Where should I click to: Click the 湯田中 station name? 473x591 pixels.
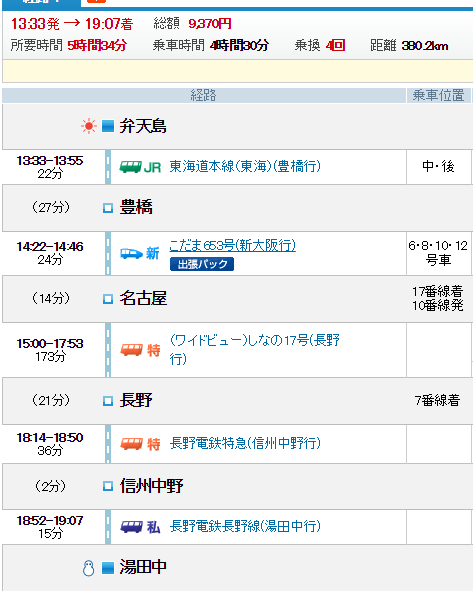[143, 567]
